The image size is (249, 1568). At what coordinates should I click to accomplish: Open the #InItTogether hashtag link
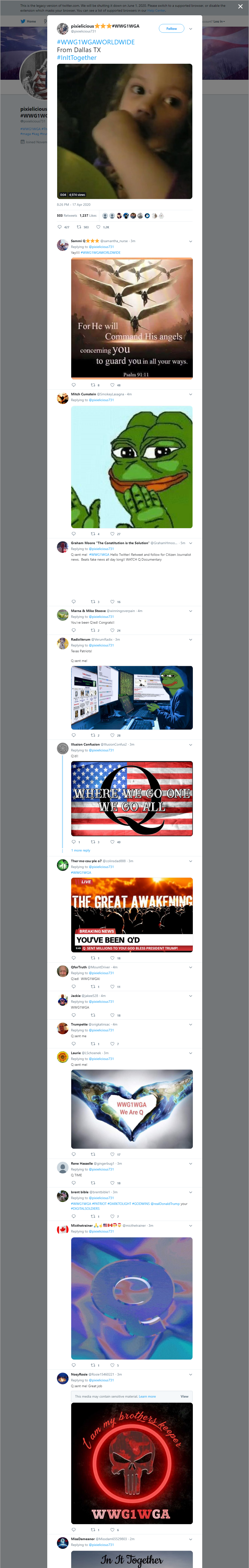point(77,58)
